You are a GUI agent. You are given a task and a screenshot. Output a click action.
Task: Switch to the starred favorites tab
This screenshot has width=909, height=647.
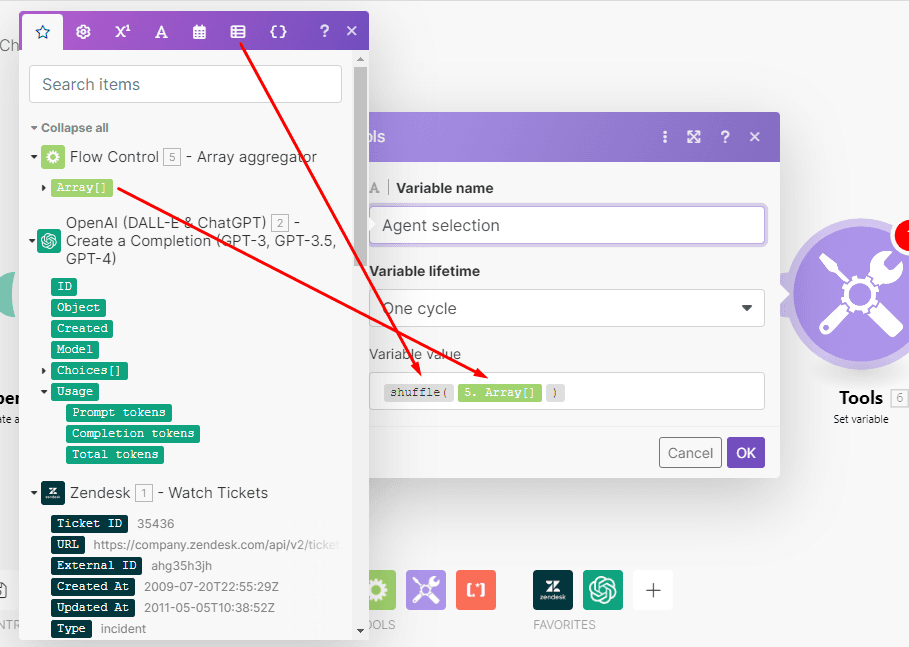tap(42, 31)
